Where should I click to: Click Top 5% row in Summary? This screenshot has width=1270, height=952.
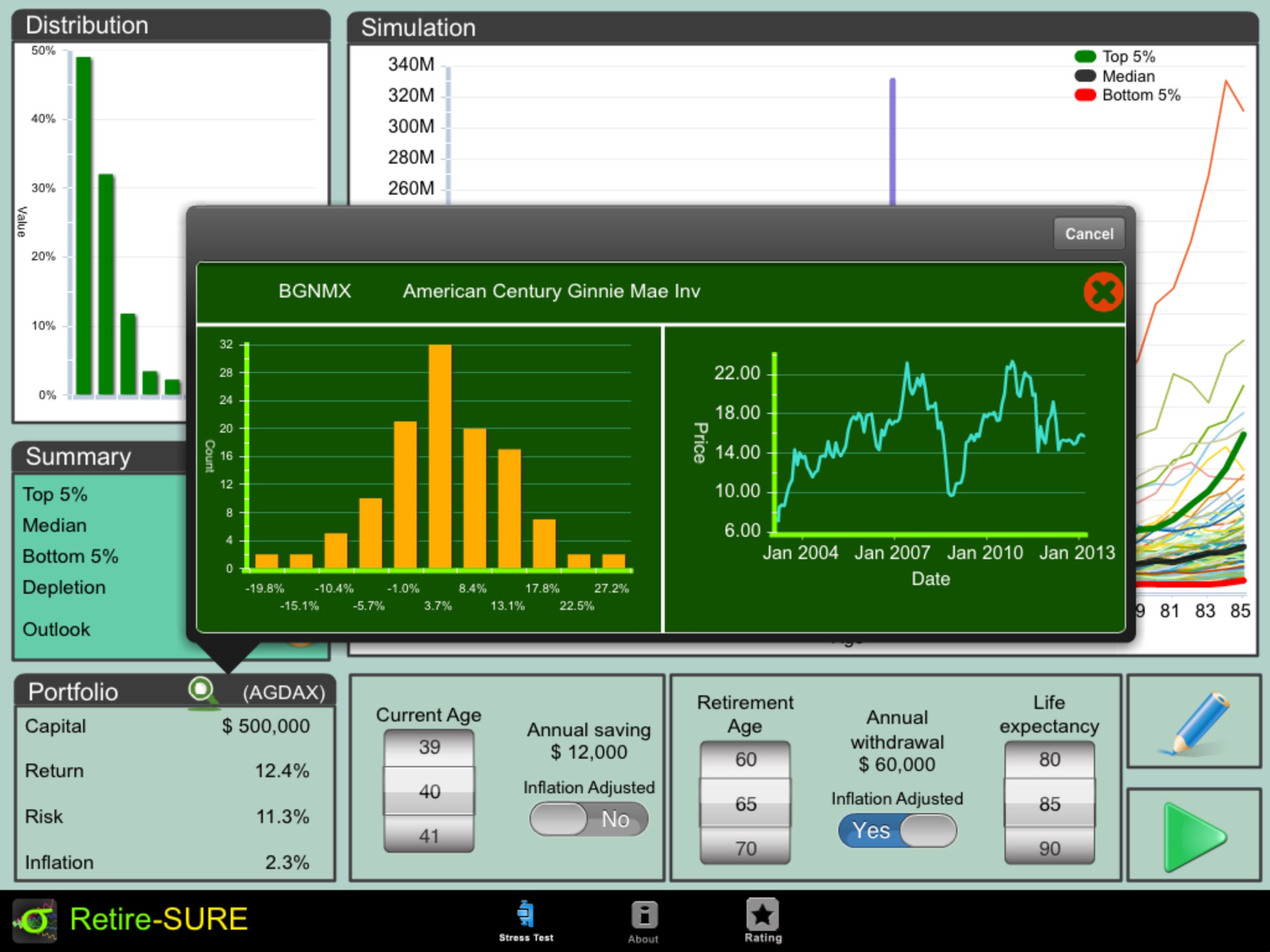(55, 495)
